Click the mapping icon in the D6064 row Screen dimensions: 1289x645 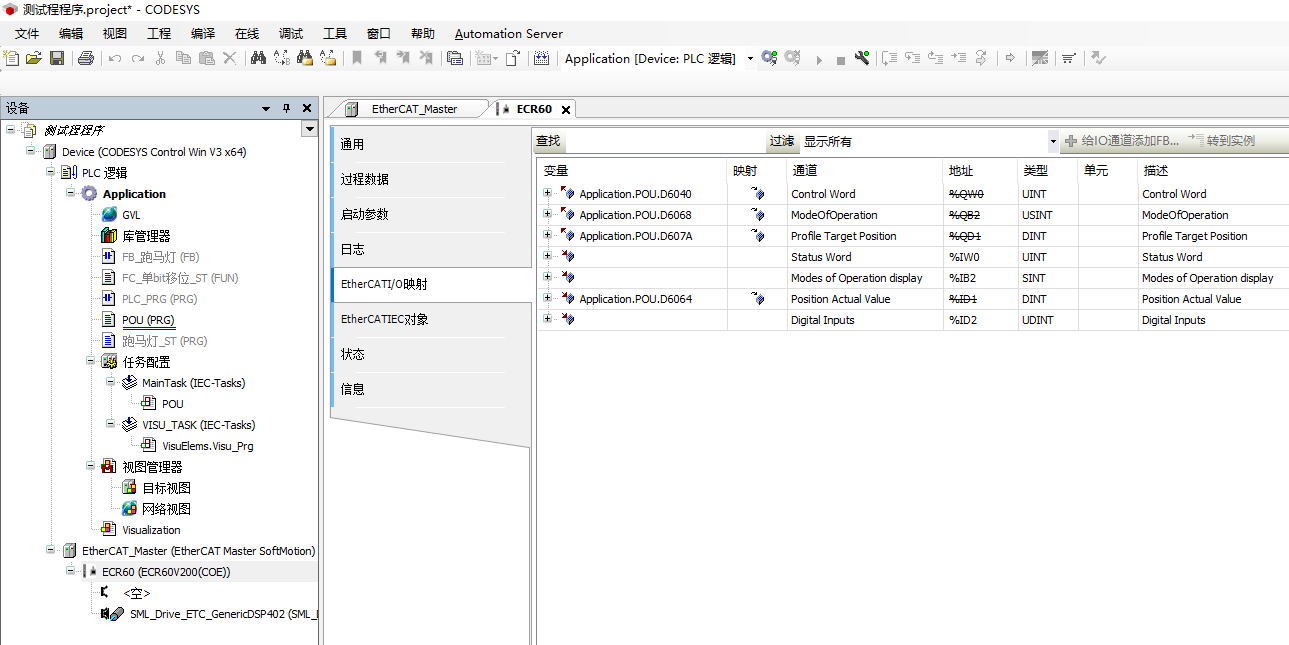[757, 299]
